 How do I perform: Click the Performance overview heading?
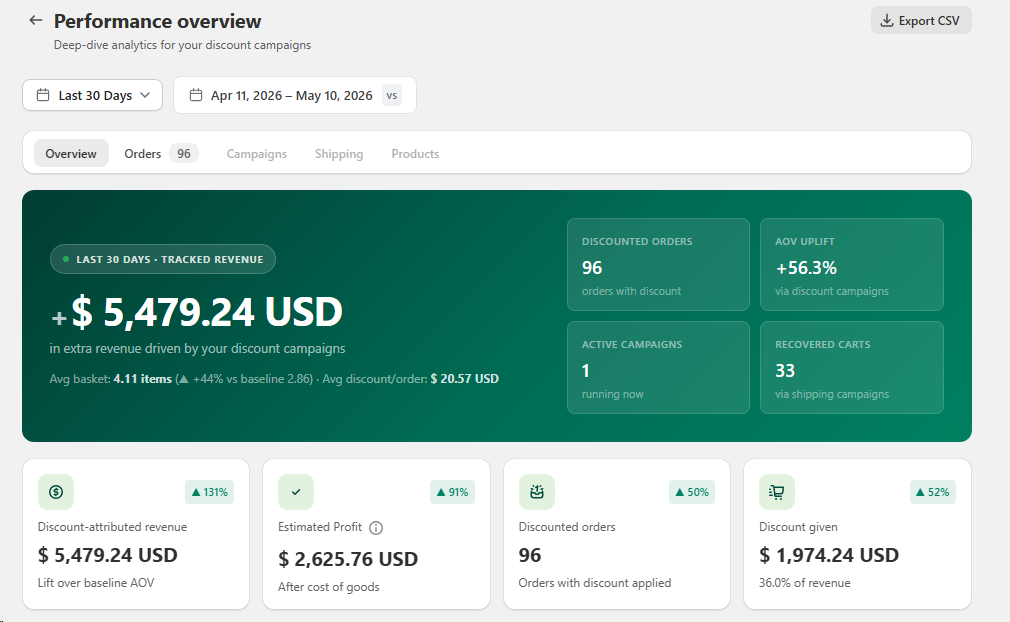click(158, 21)
